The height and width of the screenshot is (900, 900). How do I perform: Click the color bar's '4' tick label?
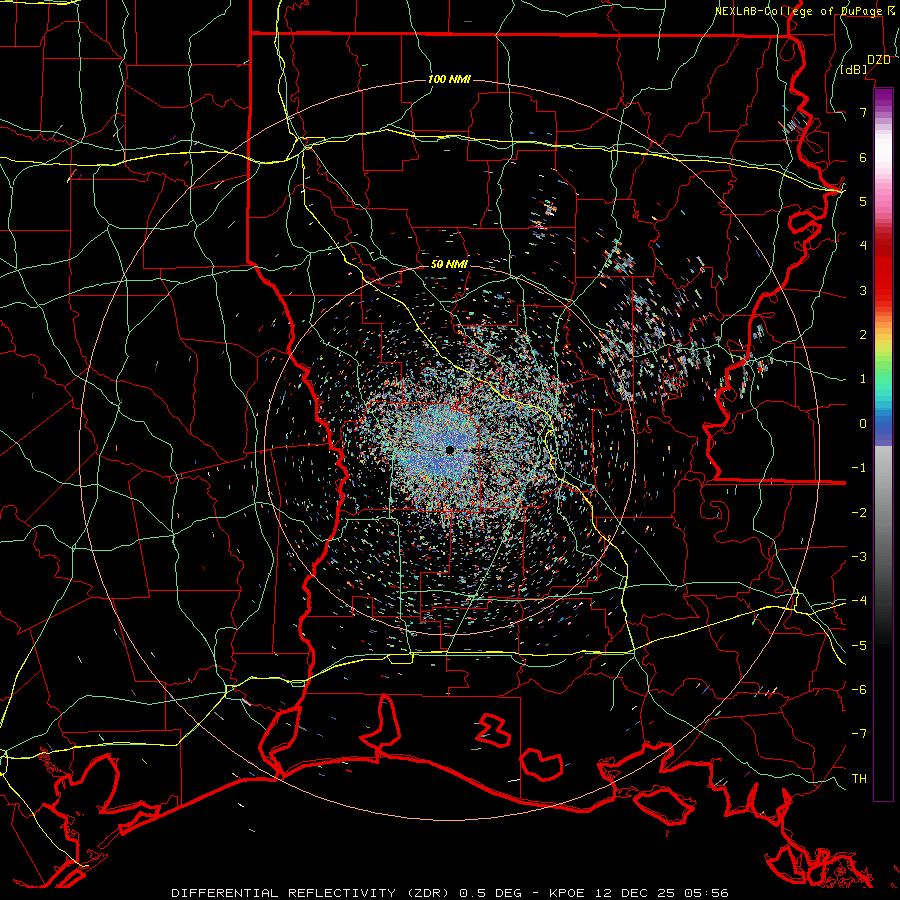click(863, 246)
